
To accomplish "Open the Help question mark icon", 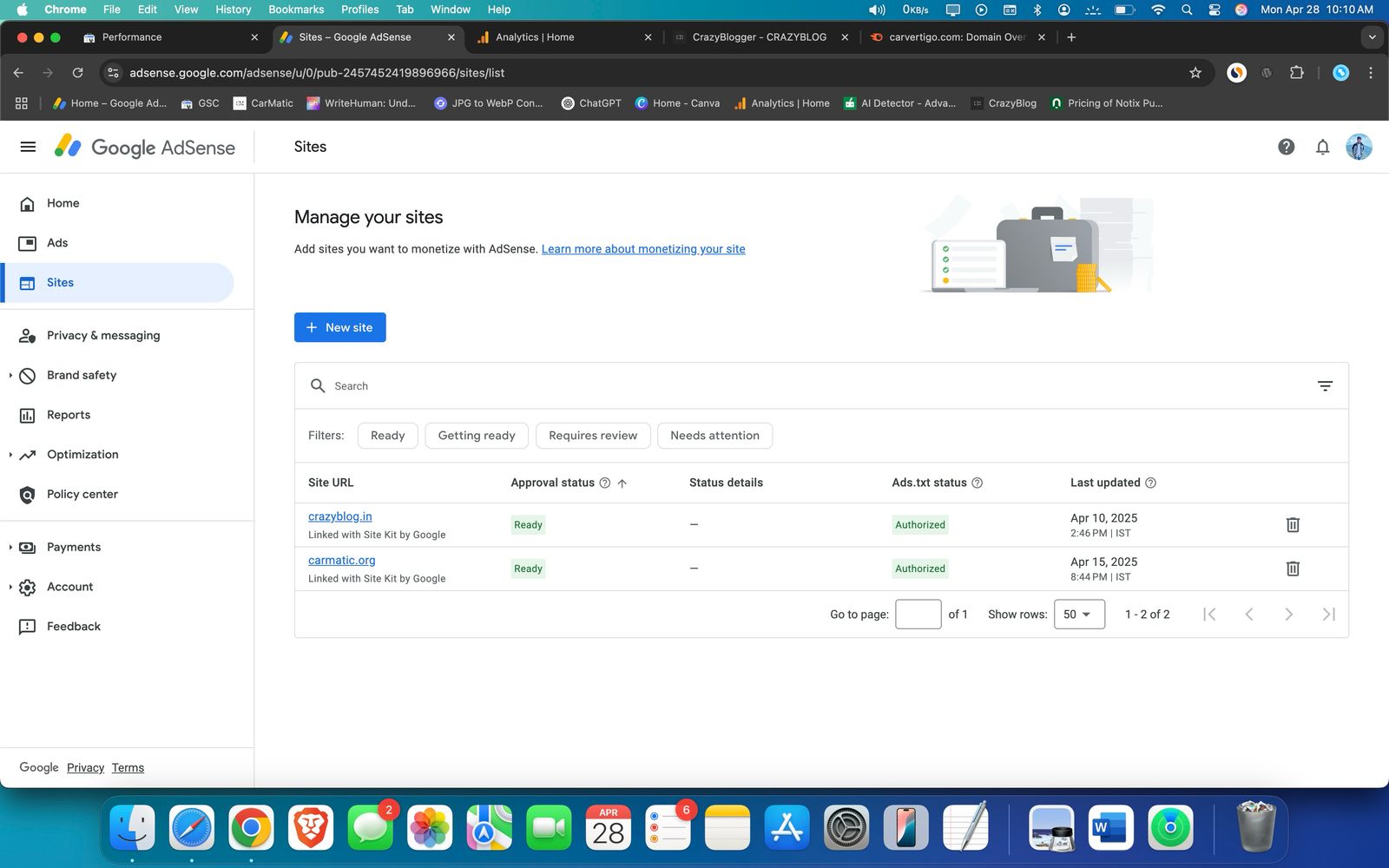I will [x=1286, y=147].
